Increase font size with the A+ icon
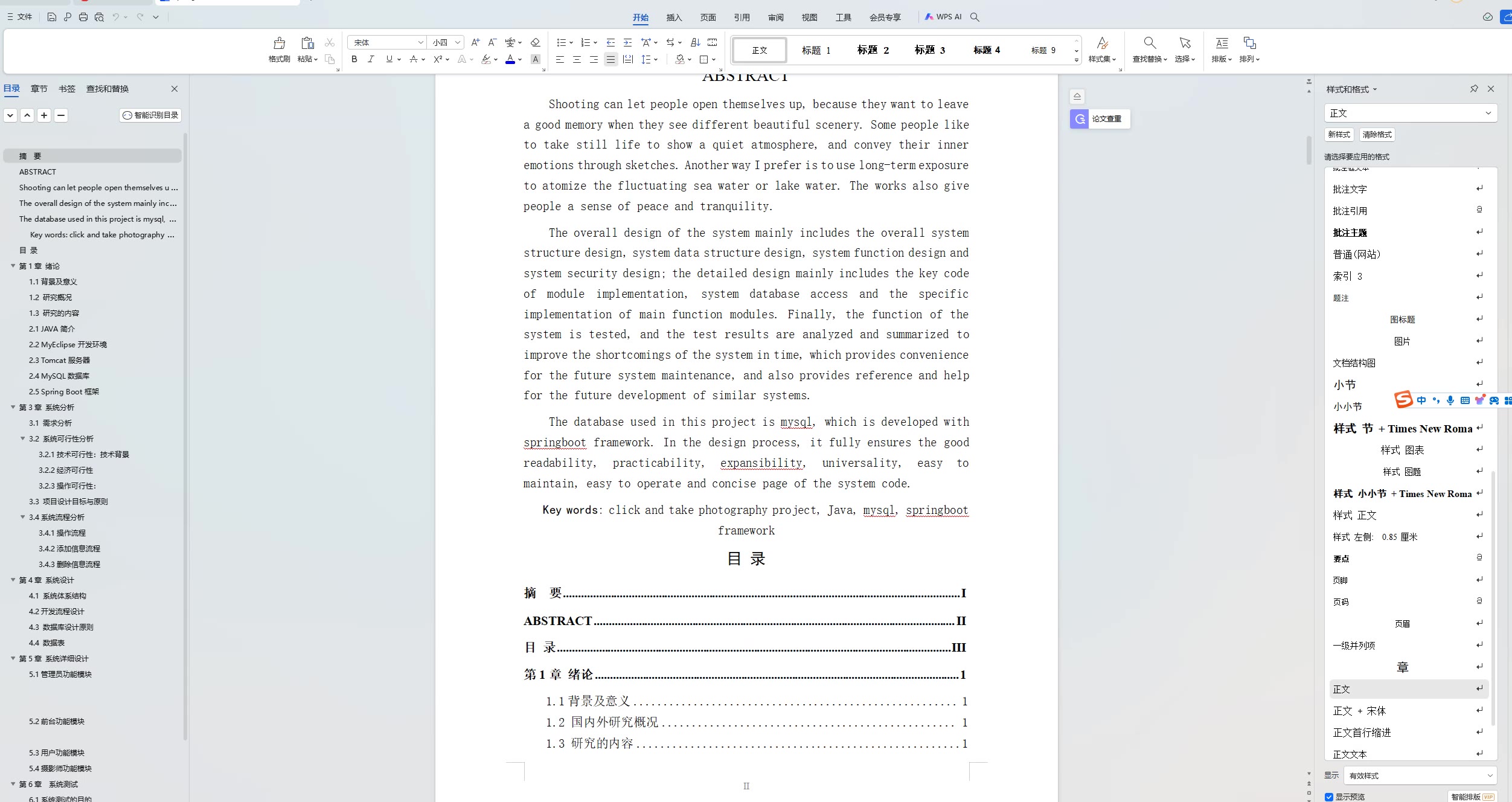 tap(476, 42)
